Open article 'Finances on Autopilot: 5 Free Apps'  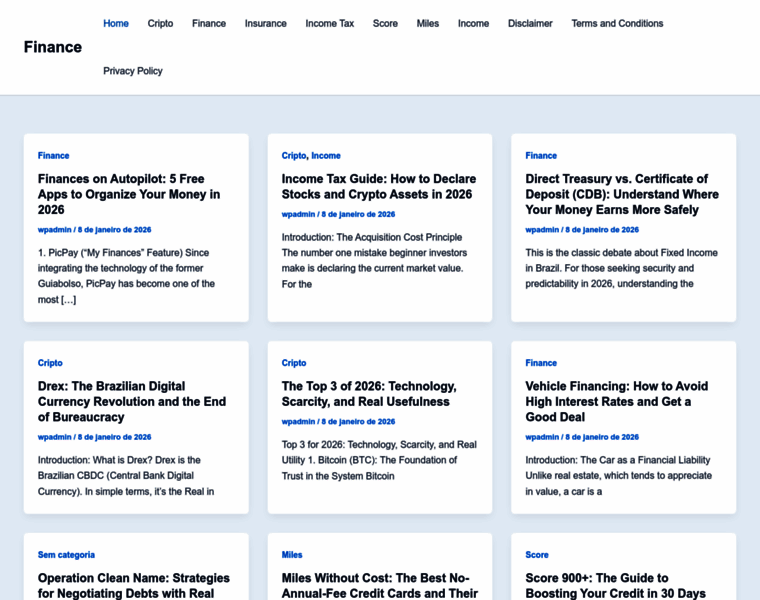(x=129, y=194)
